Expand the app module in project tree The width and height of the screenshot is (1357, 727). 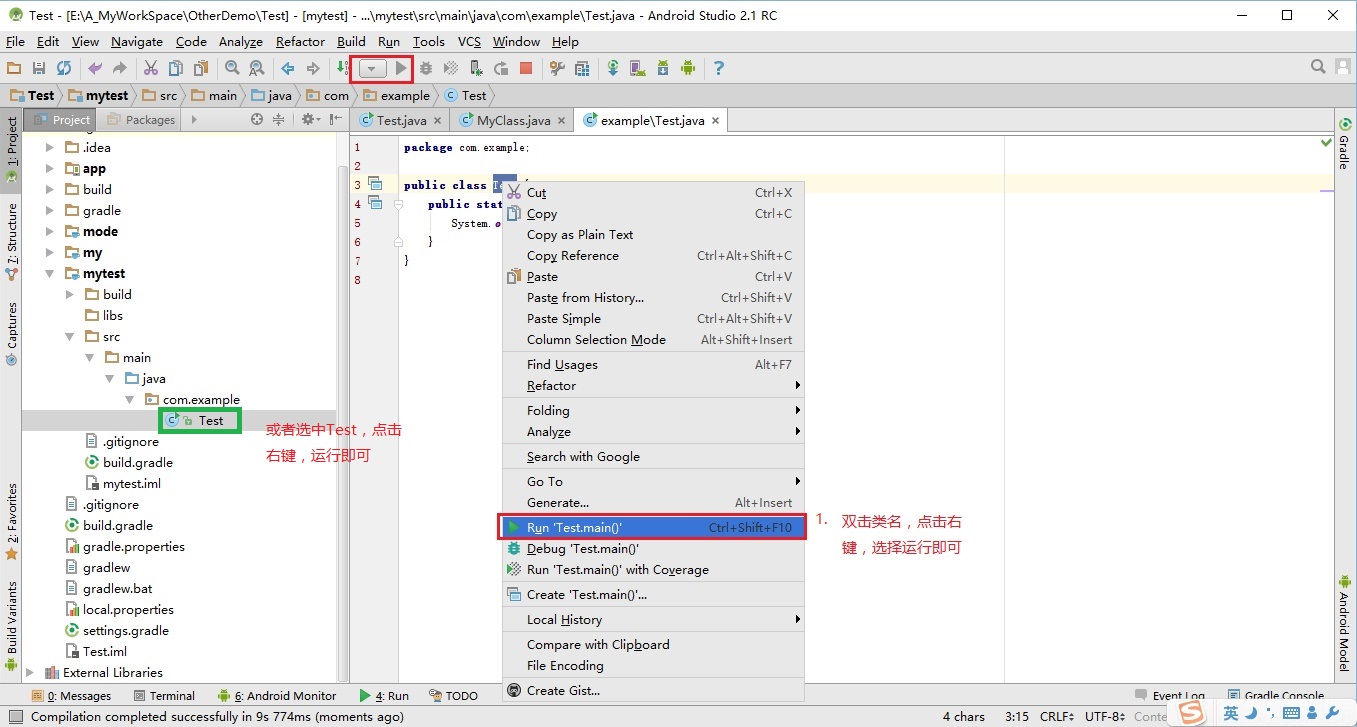click(x=50, y=169)
